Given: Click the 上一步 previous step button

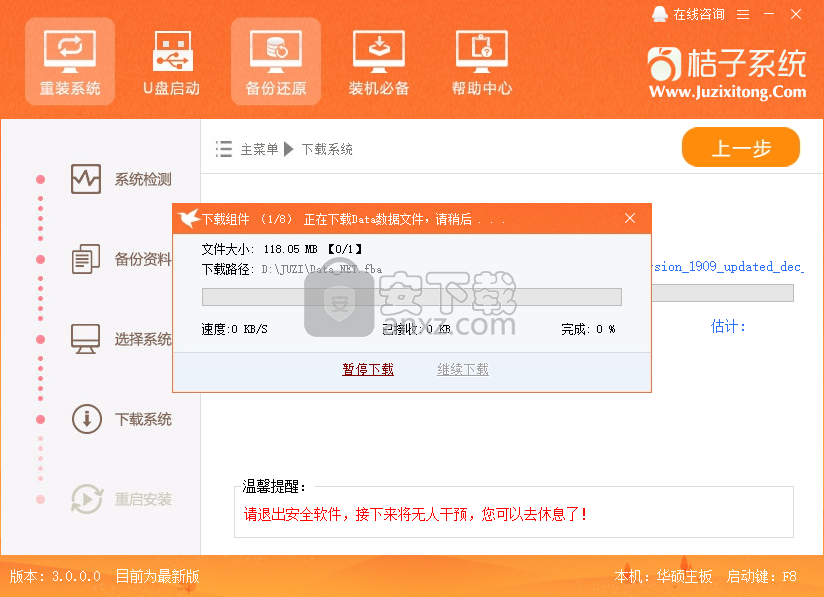Looking at the screenshot, I should click(741, 147).
